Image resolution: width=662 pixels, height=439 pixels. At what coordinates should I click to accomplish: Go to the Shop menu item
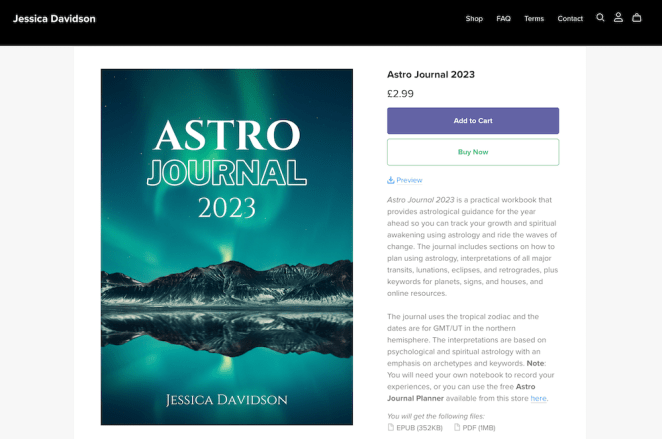[x=474, y=19]
